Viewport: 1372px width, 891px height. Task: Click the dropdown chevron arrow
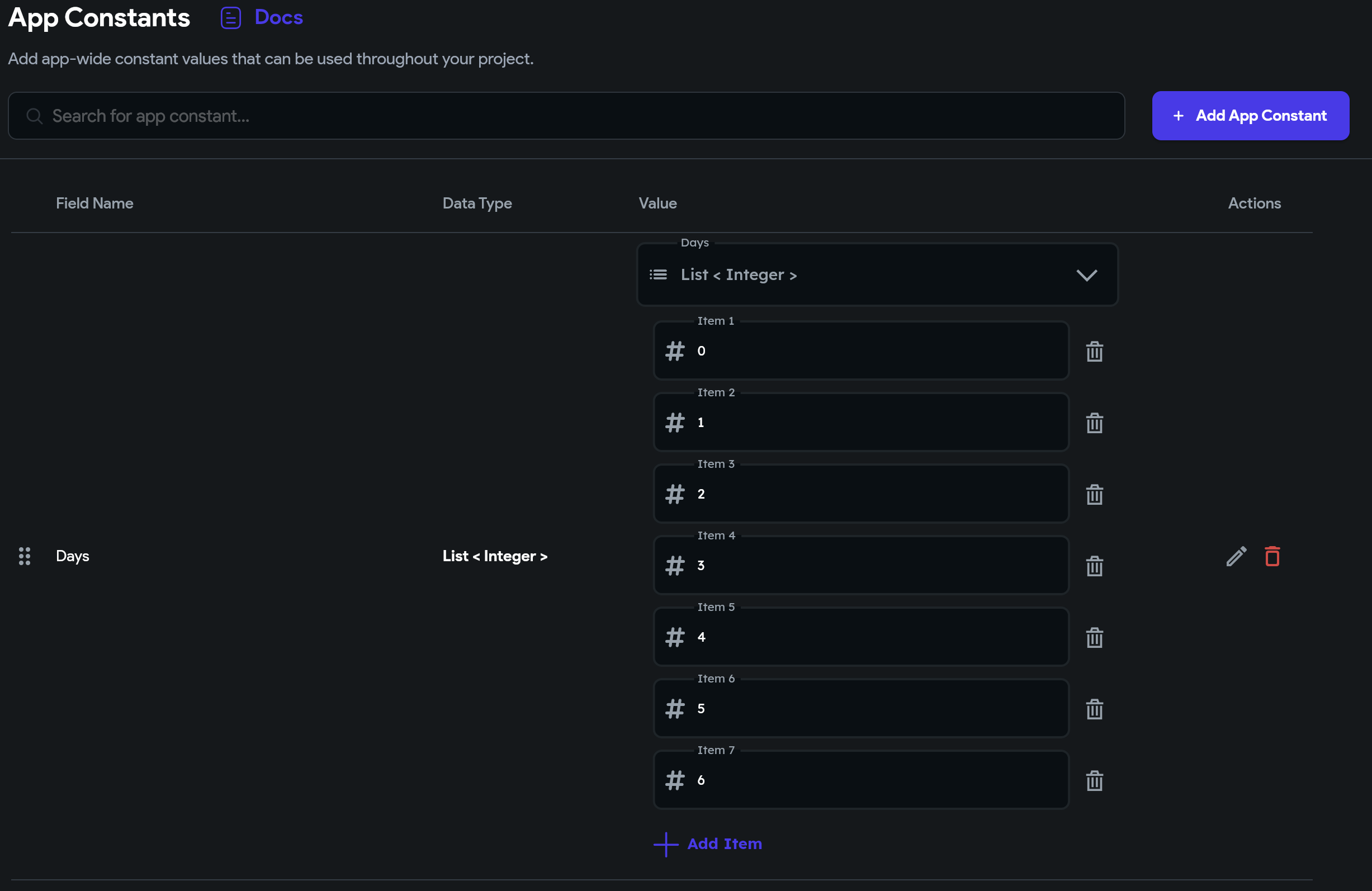click(1086, 275)
